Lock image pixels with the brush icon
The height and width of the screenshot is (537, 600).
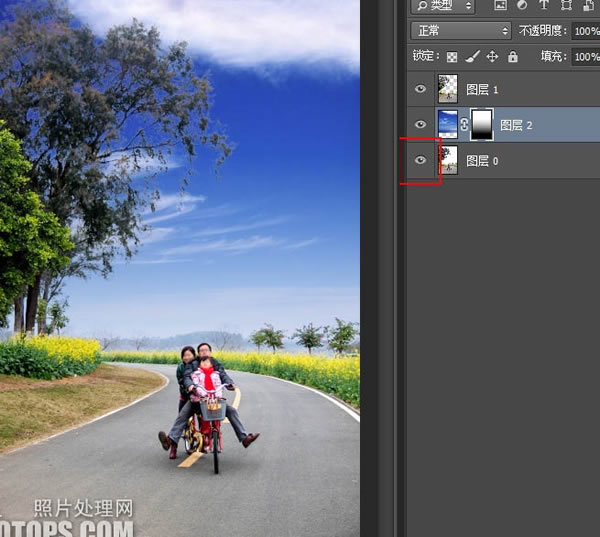click(x=472, y=57)
